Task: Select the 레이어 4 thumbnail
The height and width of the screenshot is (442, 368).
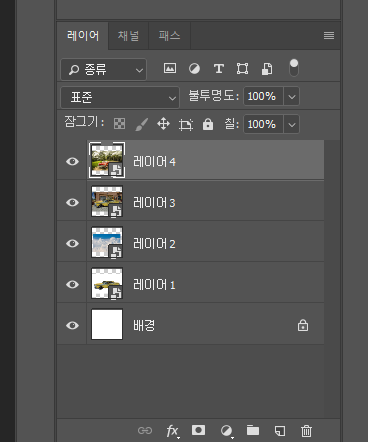Action: click(x=107, y=160)
